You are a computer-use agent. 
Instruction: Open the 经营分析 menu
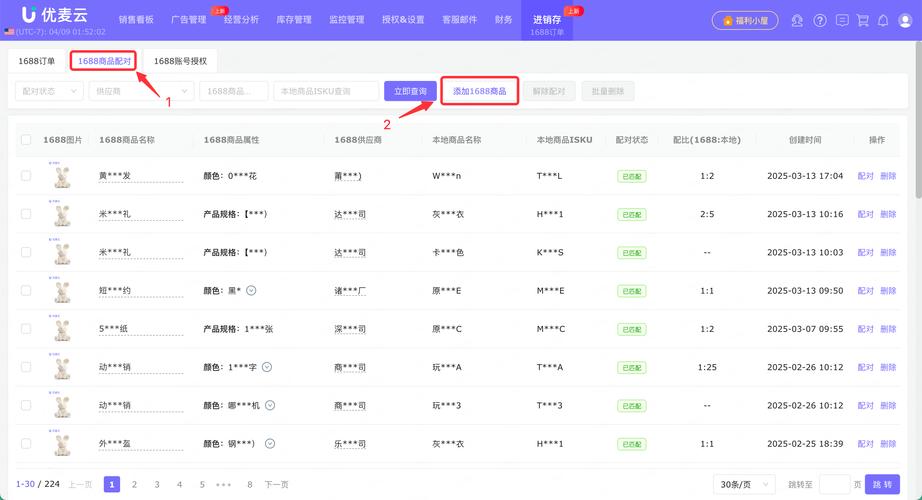[241, 19]
